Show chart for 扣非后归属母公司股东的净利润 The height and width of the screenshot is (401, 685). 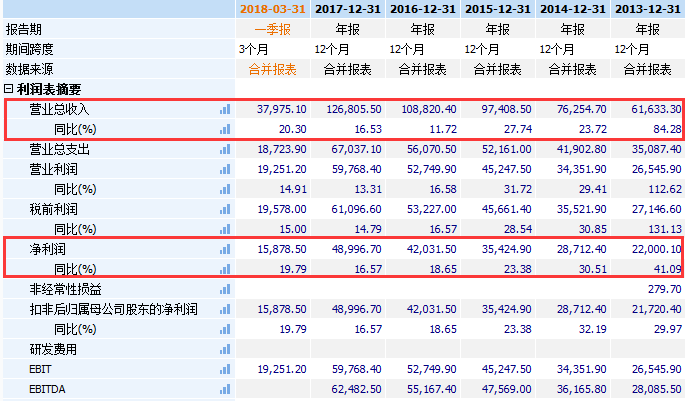coord(225,309)
